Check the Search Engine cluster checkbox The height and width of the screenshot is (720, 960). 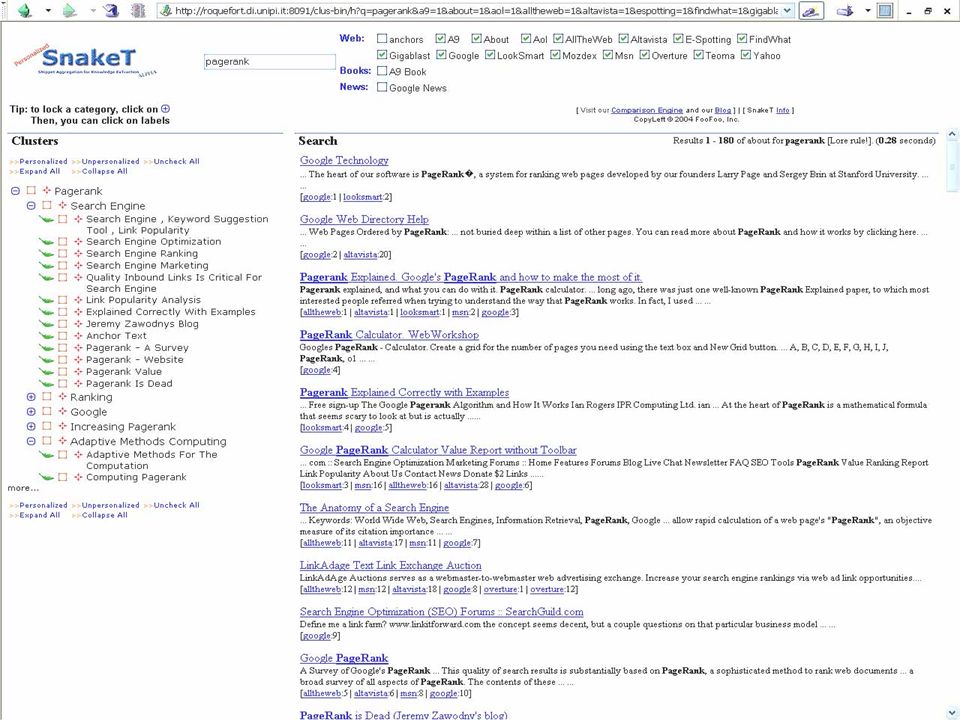47,206
